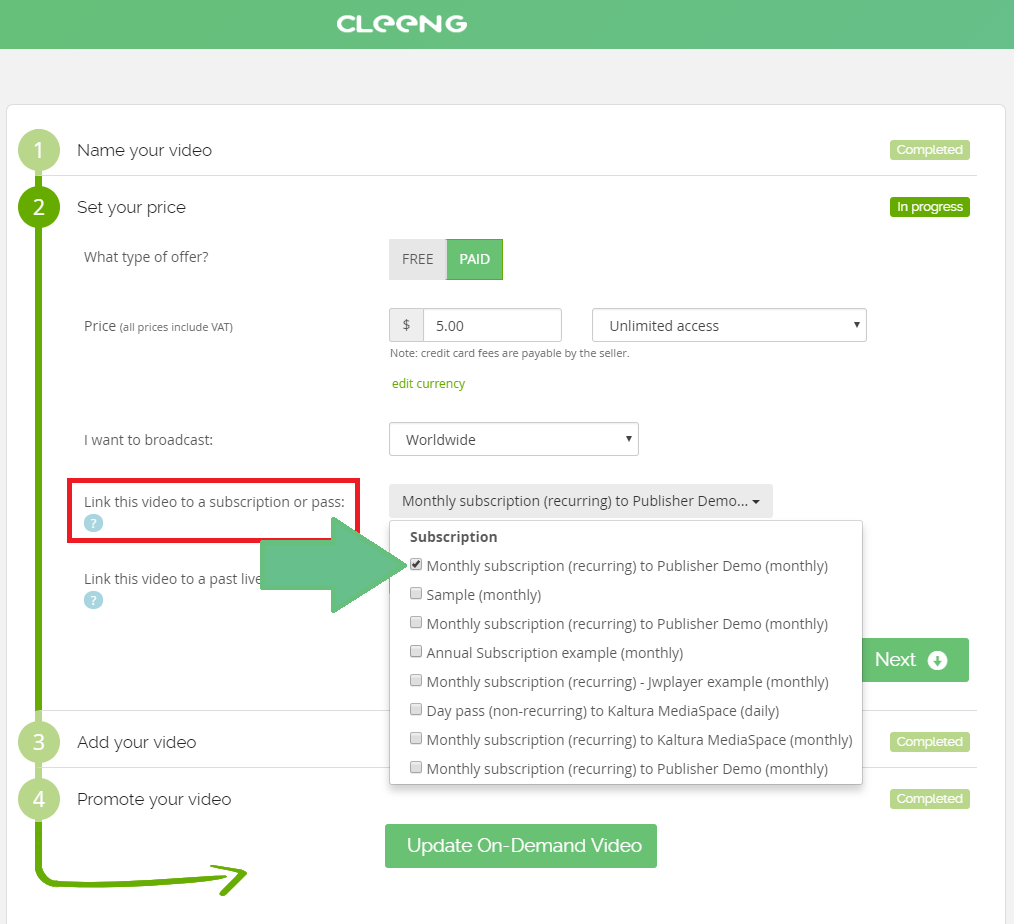Open help icon under 'Link this video to a past live'

93,600
